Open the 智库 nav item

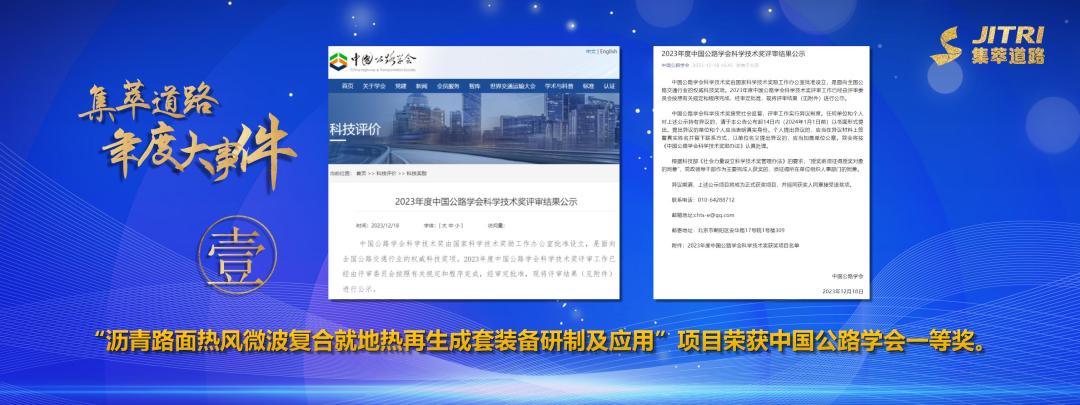475,86
